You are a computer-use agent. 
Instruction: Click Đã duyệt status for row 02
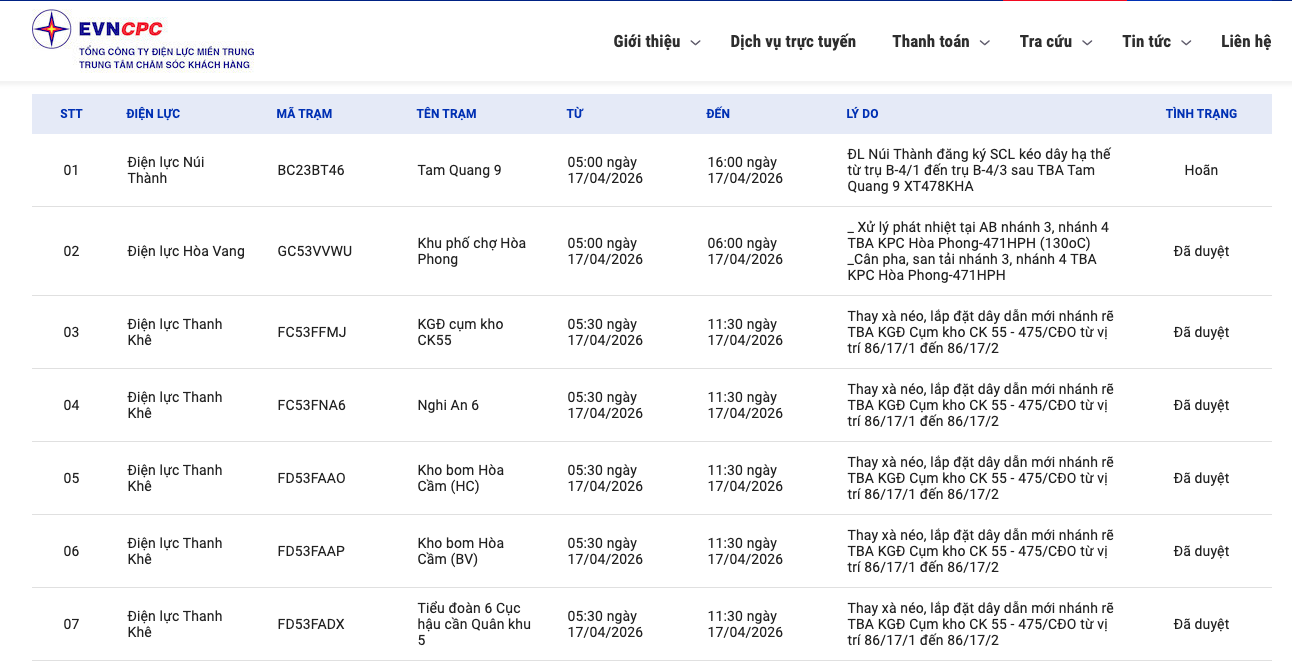click(1201, 251)
